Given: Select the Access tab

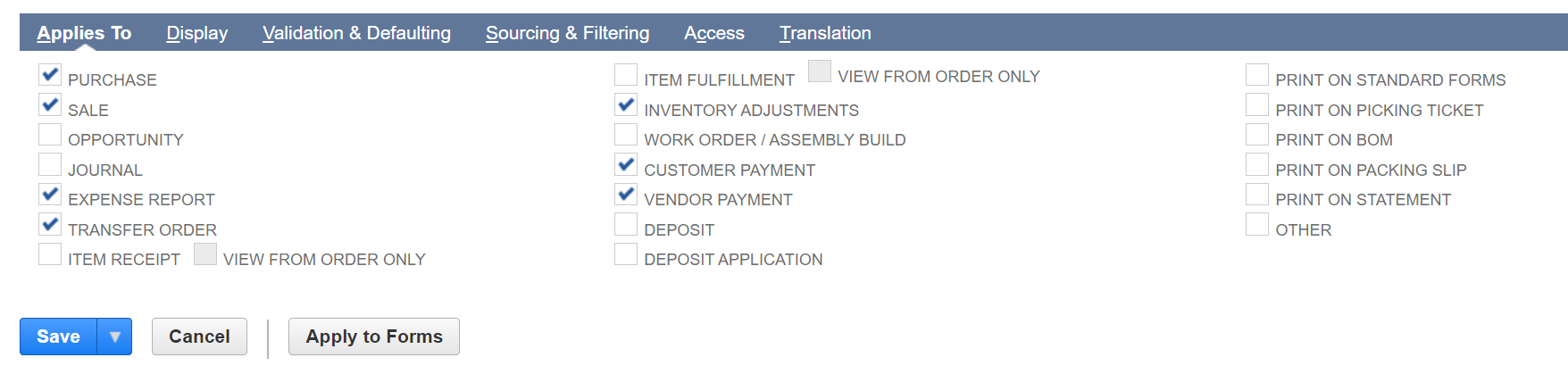Looking at the screenshot, I should coord(713,33).
